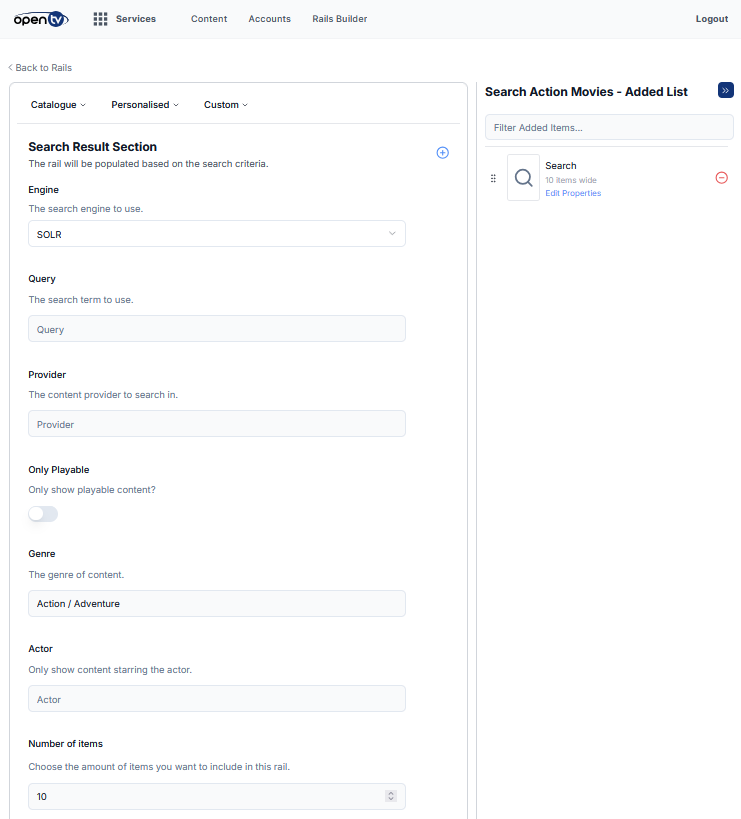Image resolution: width=741 pixels, height=819 pixels.
Task: Expand the Personalised menu
Action: (145, 105)
